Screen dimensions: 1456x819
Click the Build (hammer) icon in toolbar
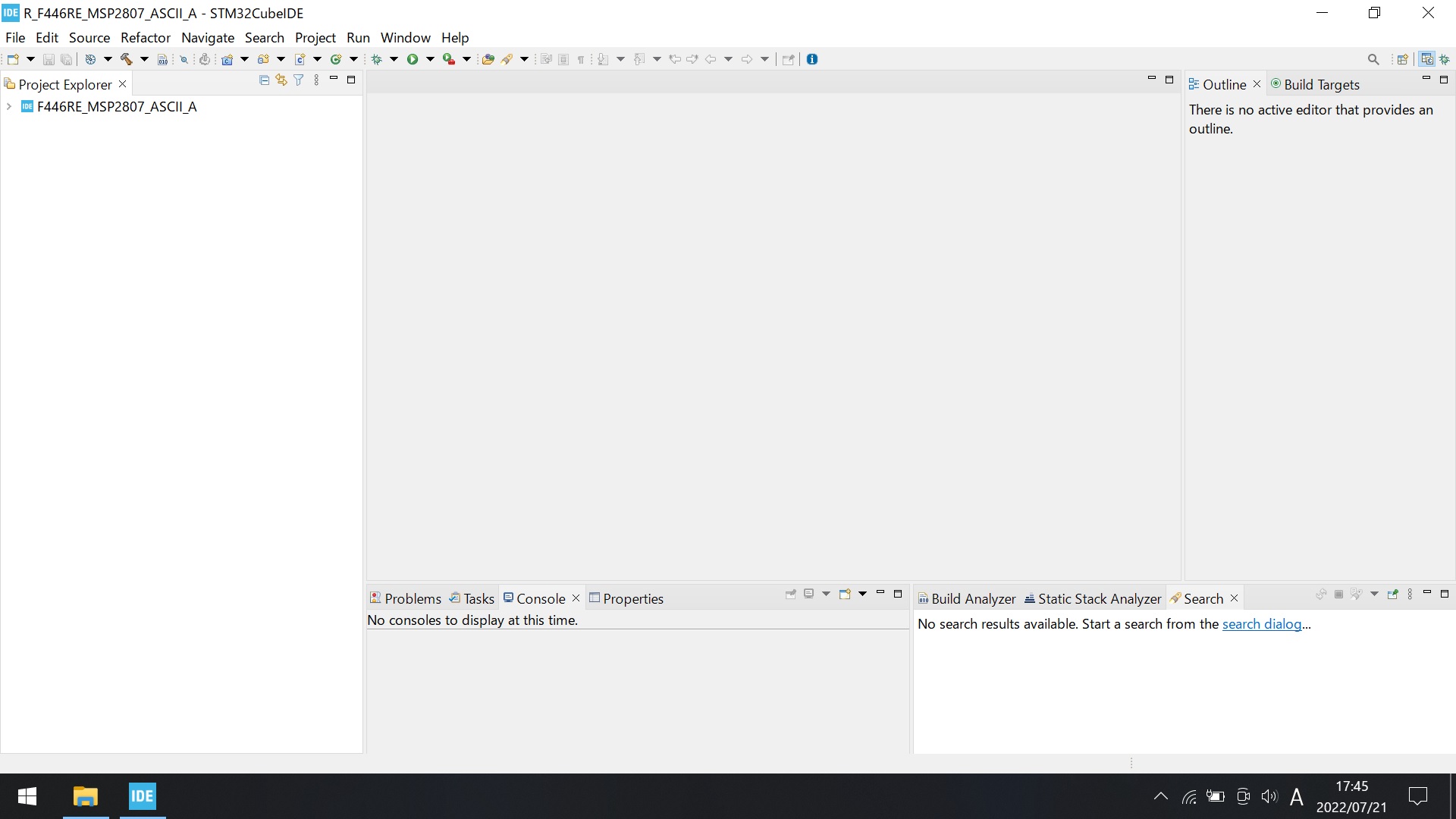(x=125, y=59)
